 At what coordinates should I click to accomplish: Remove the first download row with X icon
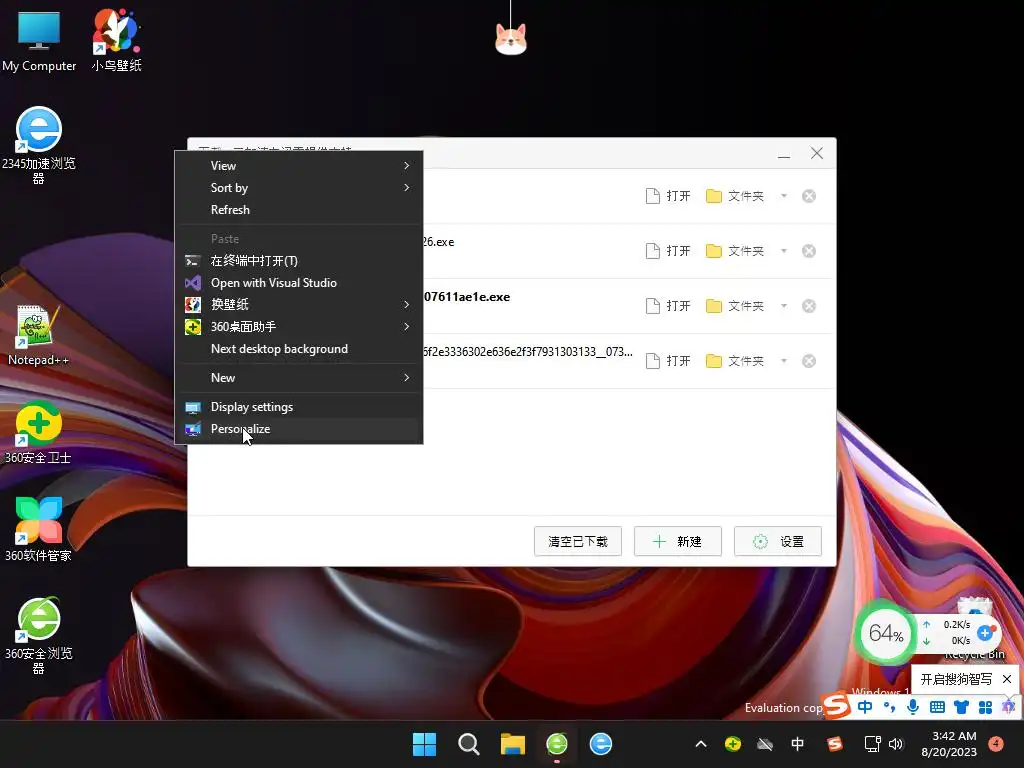[x=808, y=196]
